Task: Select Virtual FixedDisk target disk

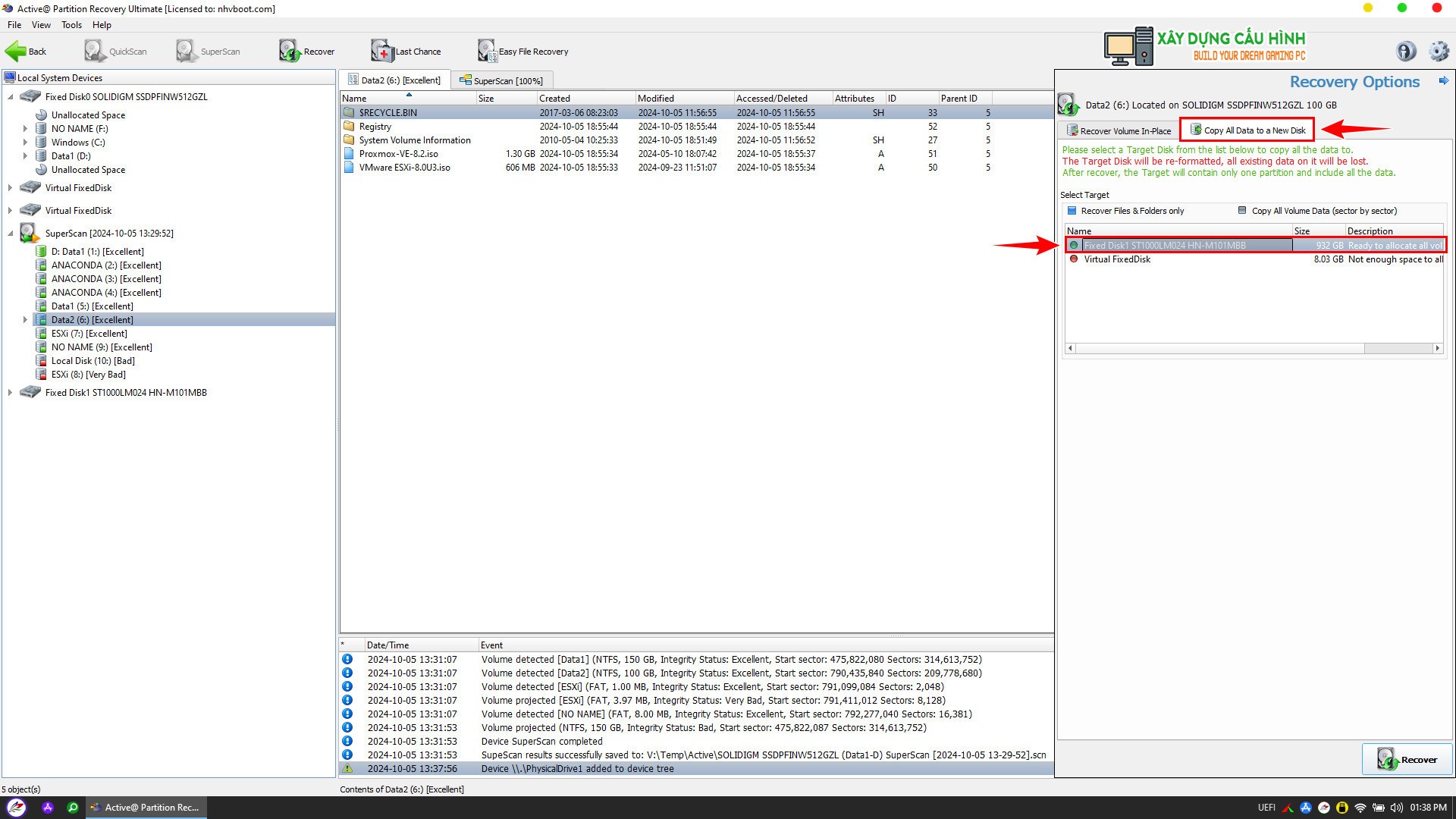Action: [1116, 259]
